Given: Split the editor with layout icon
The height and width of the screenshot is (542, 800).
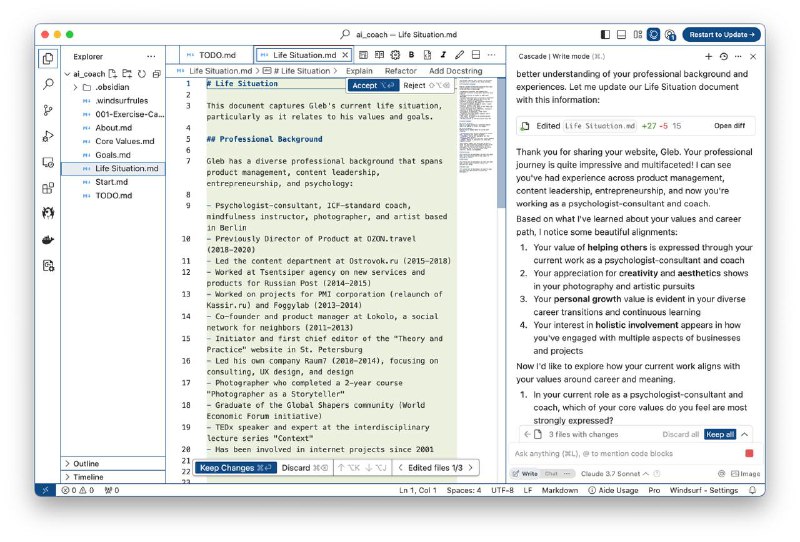Looking at the screenshot, I should (476, 55).
